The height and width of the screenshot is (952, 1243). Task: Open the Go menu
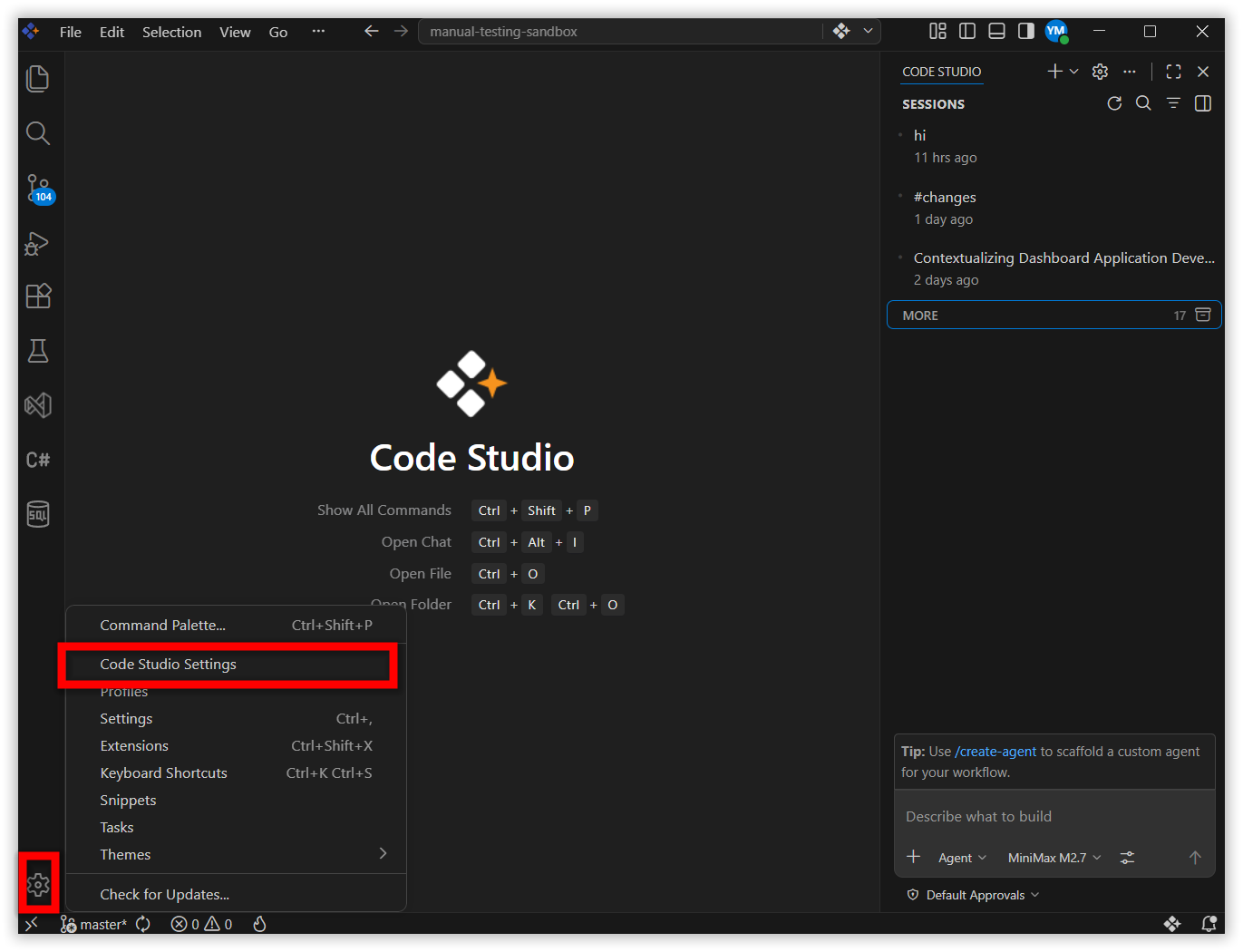tap(278, 32)
